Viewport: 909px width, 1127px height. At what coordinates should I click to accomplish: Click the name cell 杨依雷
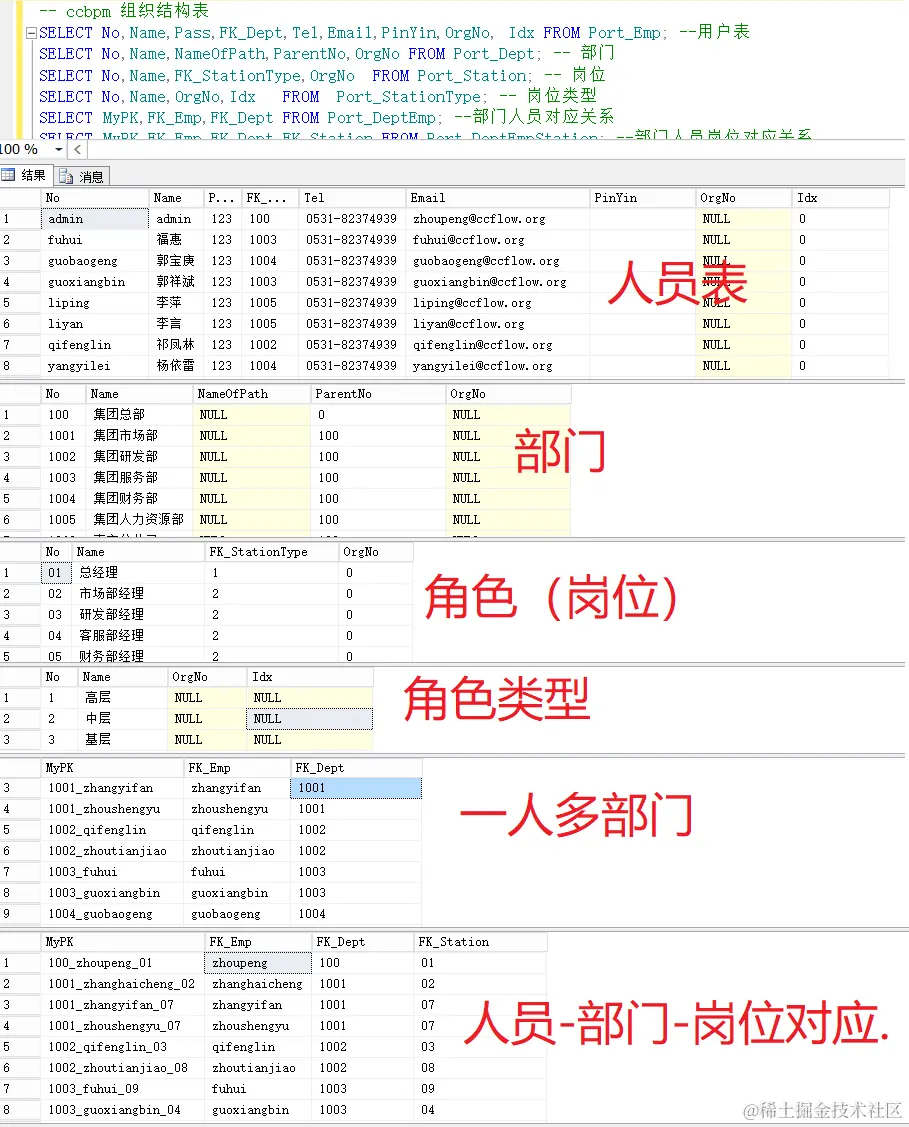[175, 366]
